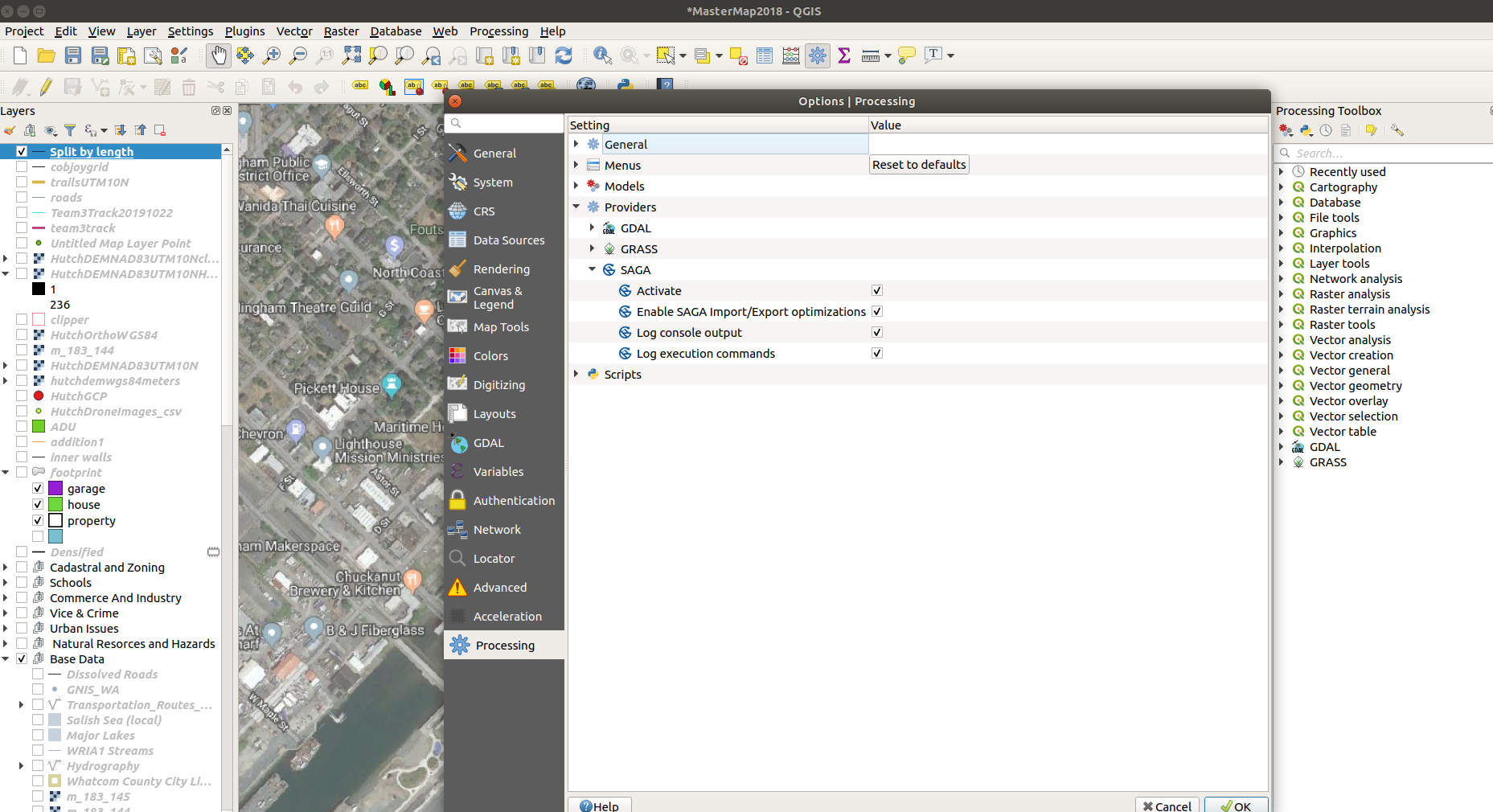This screenshot has width=1493, height=812.
Task: Open Authentication section with padlock icon
Action: tap(504, 500)
